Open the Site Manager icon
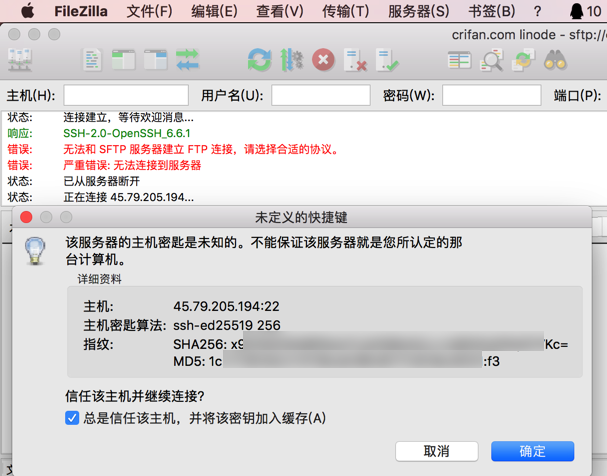The image size is (607, 476). coord(20,60)
